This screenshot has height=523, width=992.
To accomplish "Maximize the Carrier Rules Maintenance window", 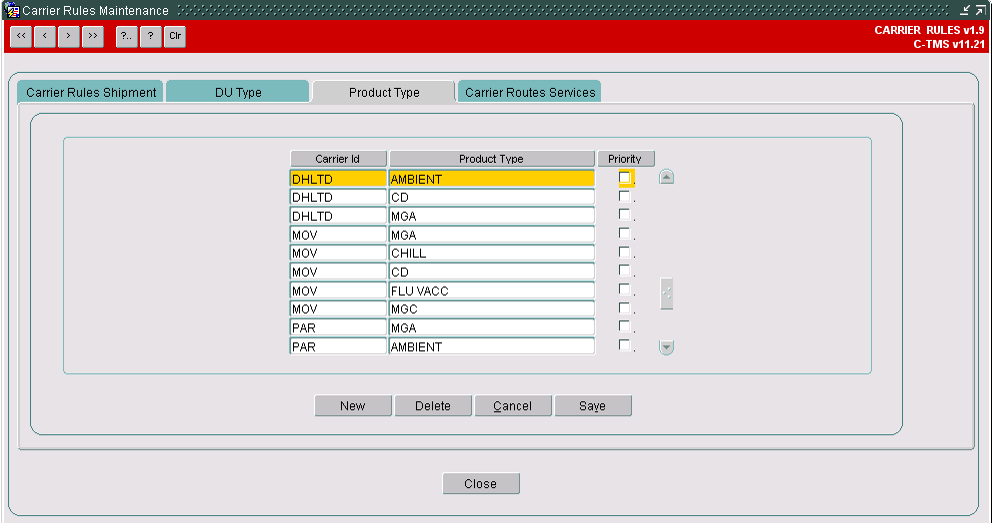I will click(980, 10).
